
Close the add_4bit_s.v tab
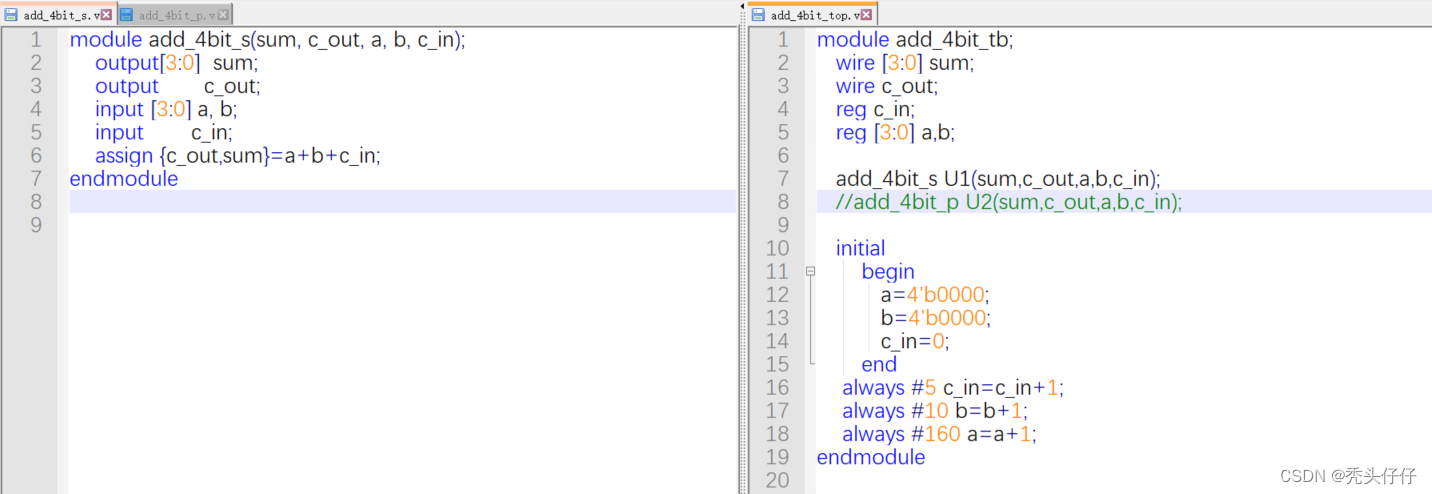(x=107, y=15)
